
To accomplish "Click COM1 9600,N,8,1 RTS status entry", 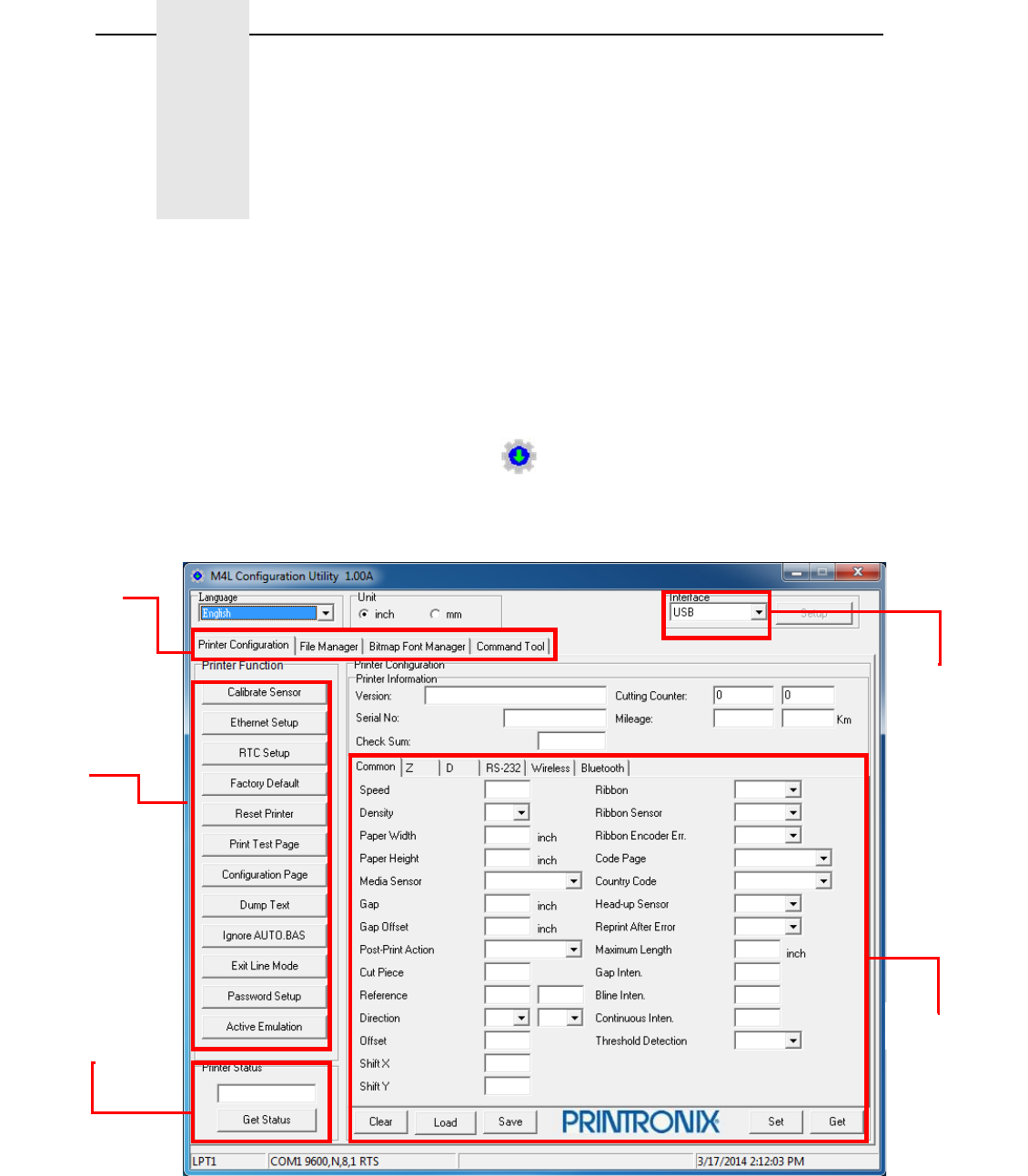I will click(x=362, y=1161).
